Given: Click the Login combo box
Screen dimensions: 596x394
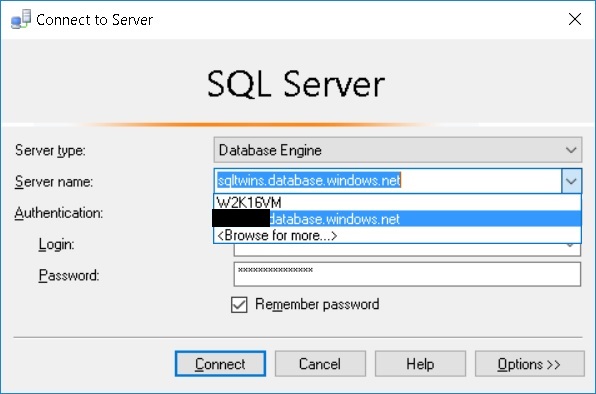Looking at the screenshot, I should (407, 250).
